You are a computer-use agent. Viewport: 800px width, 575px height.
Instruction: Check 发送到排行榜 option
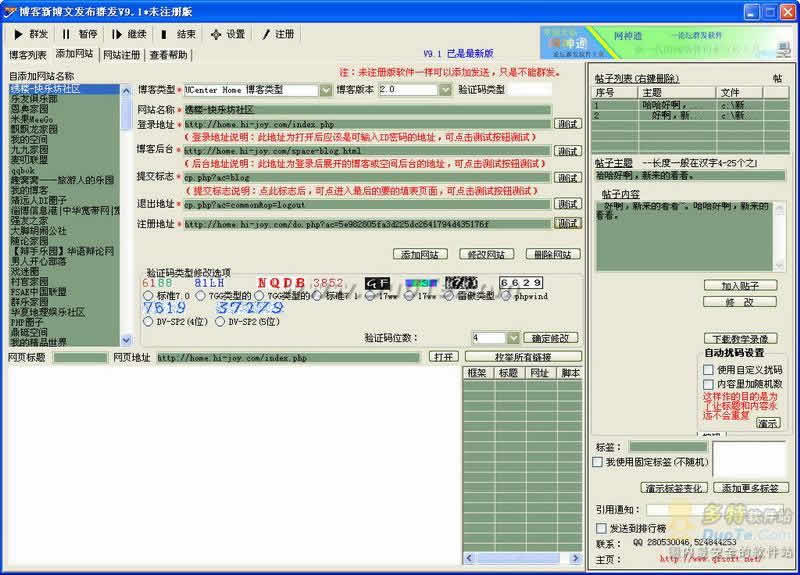(601, 527)
